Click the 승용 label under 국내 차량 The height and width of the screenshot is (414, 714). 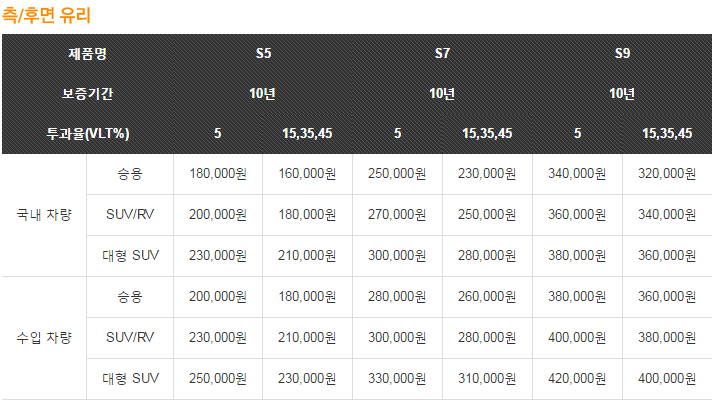pos(130,174)
